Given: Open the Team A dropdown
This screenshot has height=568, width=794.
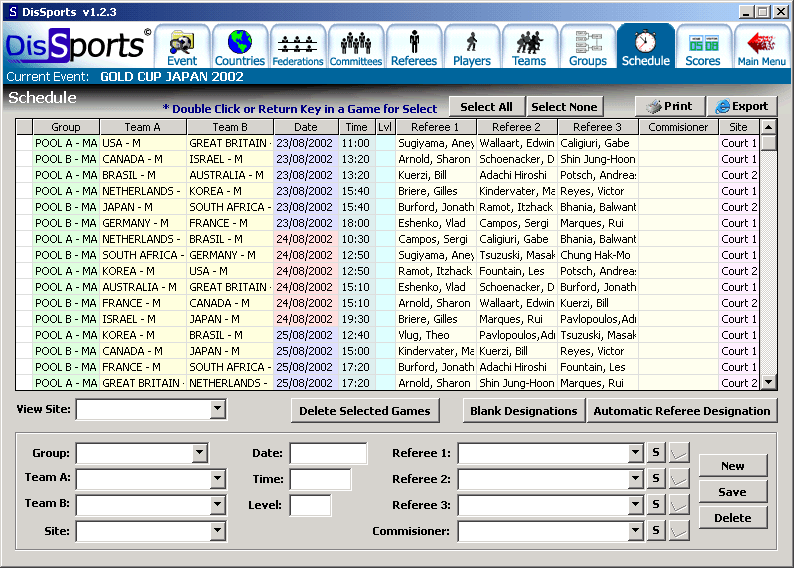Looking at the screenshot, I should pos(218,478).
